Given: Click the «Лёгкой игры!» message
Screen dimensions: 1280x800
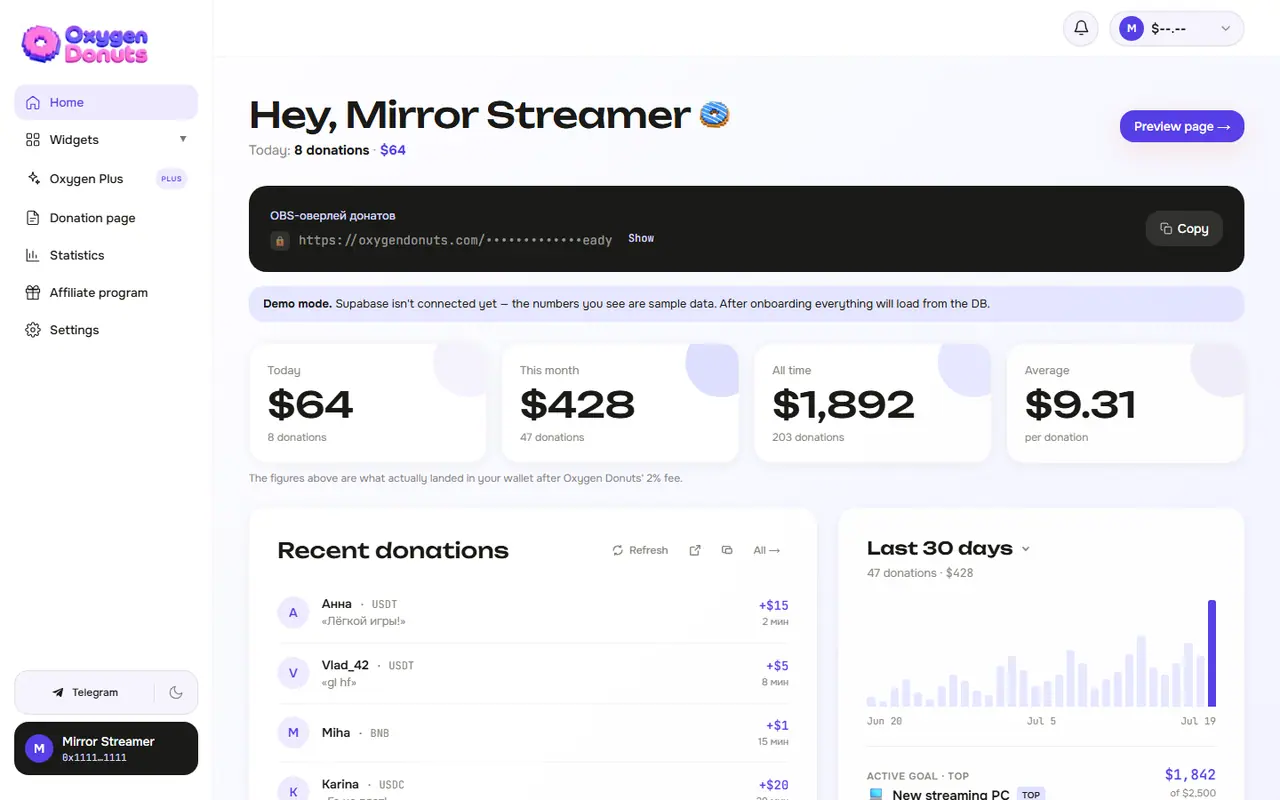Looking at the screenshot, I should (x=363, y=621).
